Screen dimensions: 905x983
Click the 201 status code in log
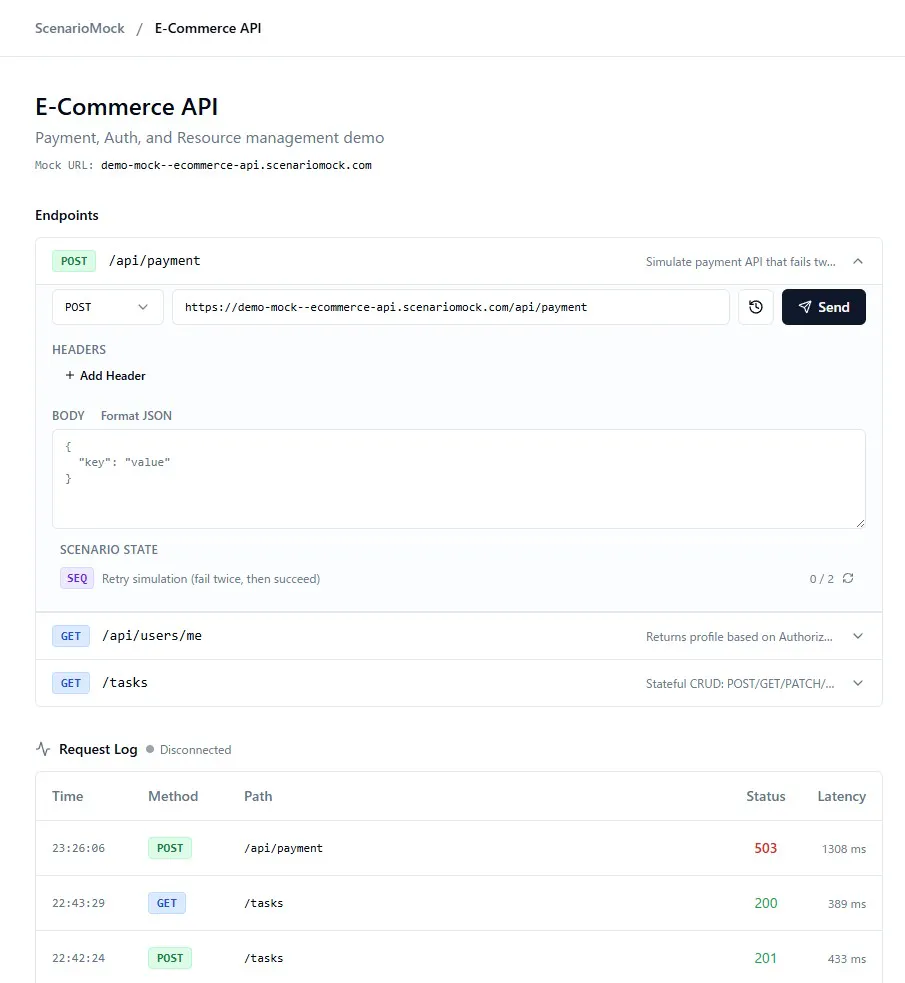[x=765, y=958]
